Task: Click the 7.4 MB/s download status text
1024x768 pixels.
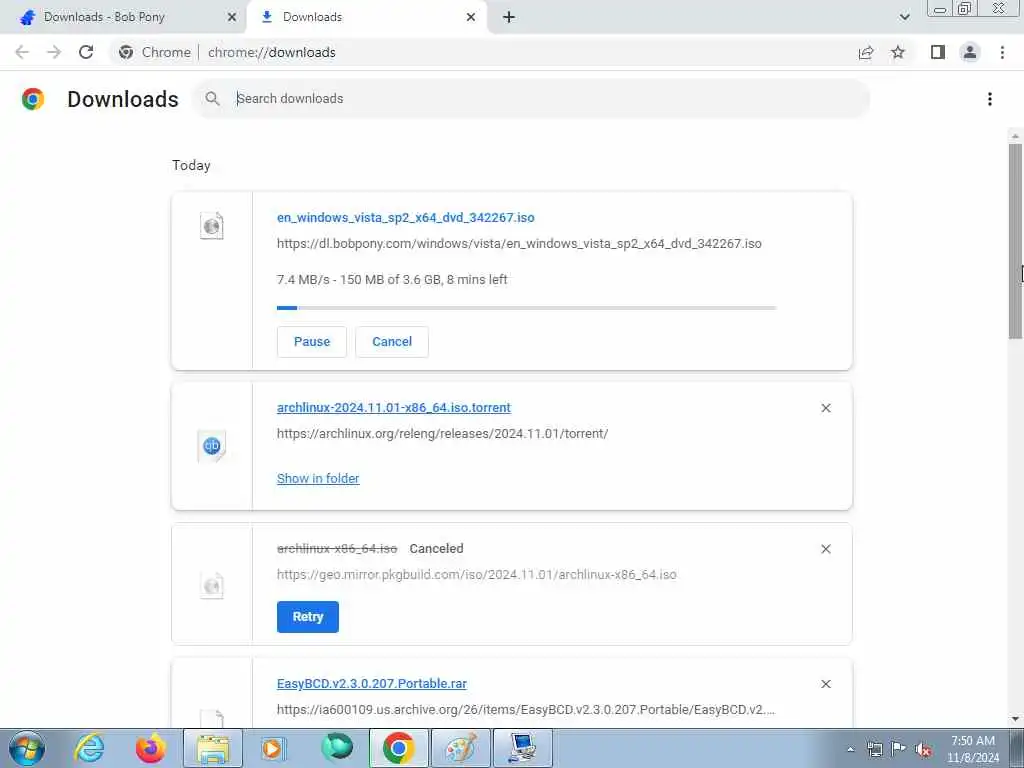Action: click(x=392, y=280)
